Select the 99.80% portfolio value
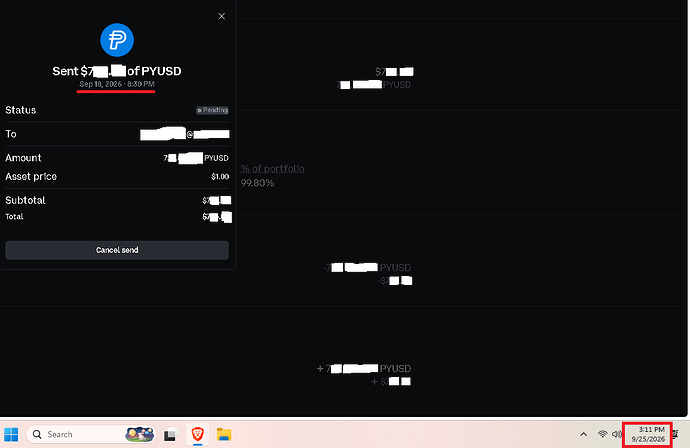Viewport: 690px width, 448px height. point(257,183)
